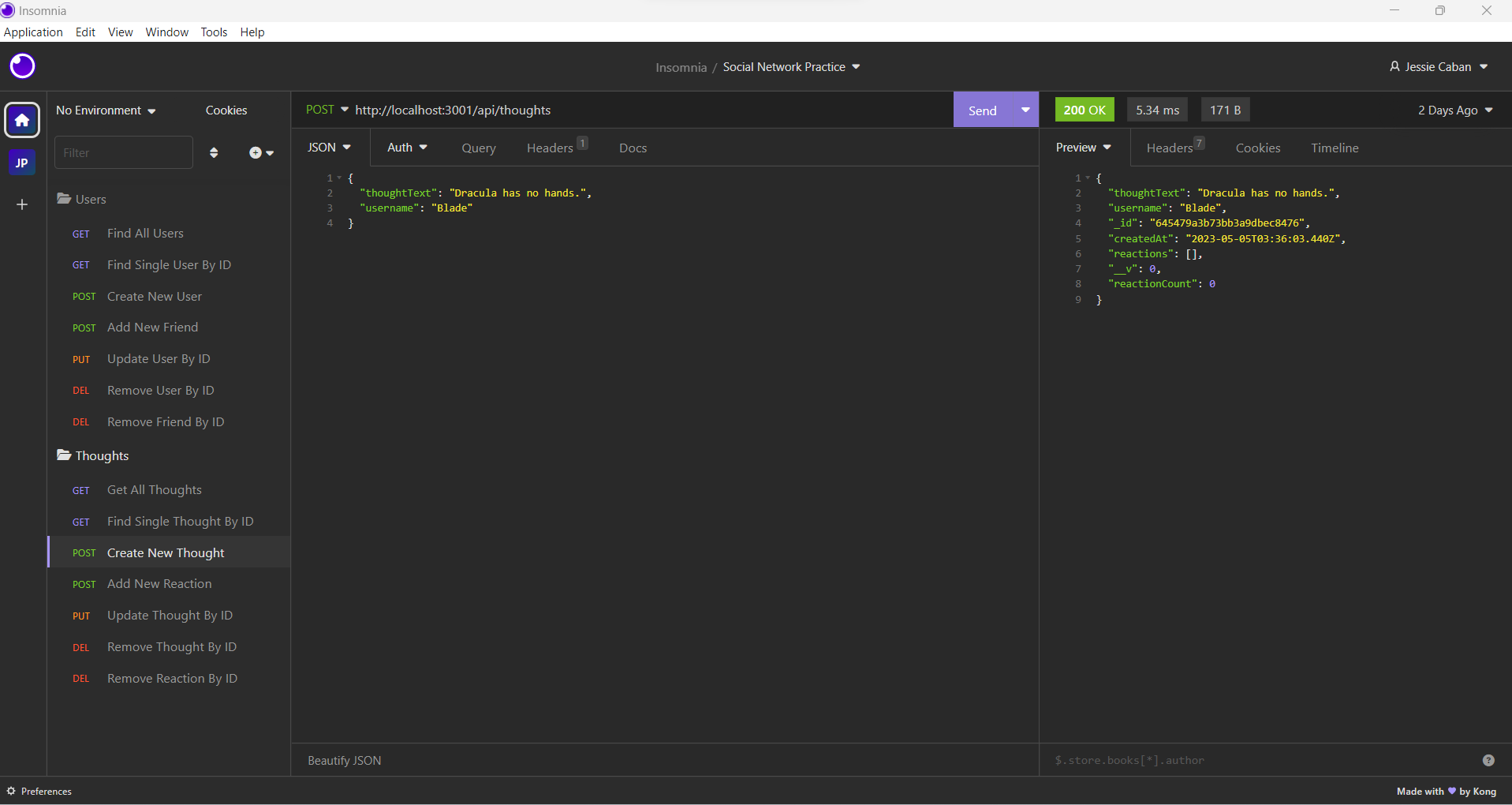This screenshot has width=1512, height=805.
Task: Switch to the Query tab
Action: click(x=479, y=148)
